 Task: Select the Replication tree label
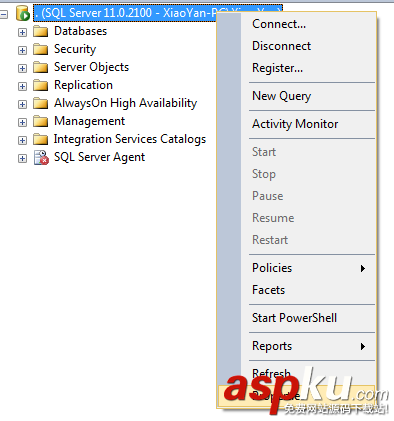click(83, 85)
